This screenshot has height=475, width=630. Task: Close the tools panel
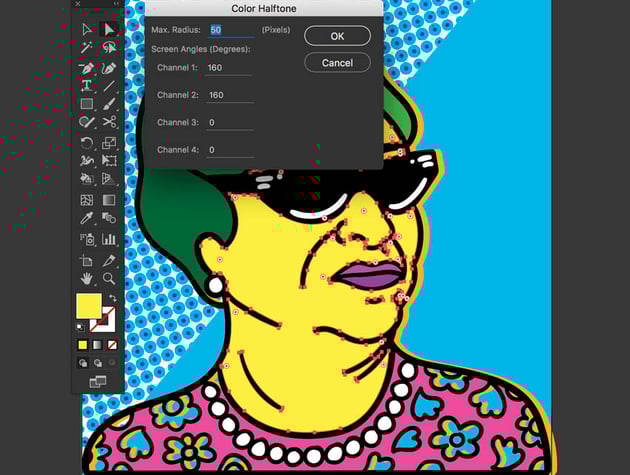click(78, 4)
